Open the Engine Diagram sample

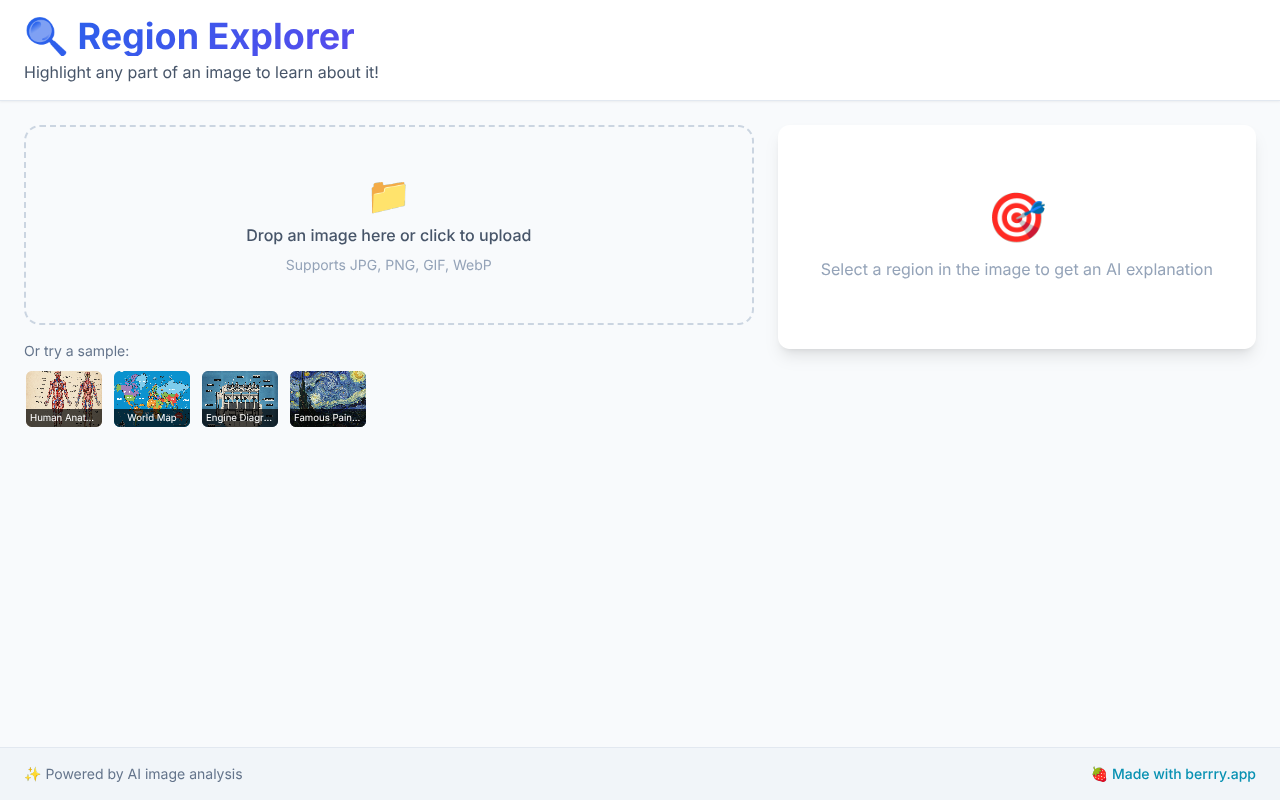click(239, 398)
